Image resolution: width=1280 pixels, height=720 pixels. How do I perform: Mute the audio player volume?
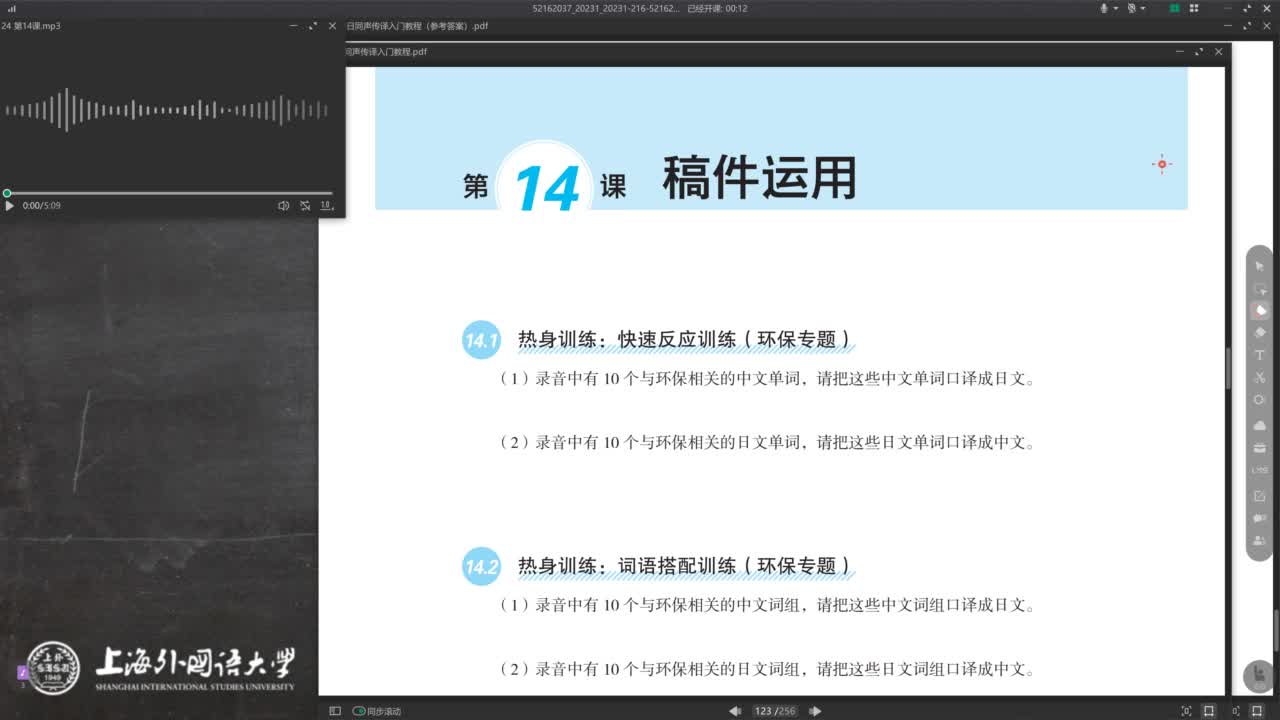[283, 206]
